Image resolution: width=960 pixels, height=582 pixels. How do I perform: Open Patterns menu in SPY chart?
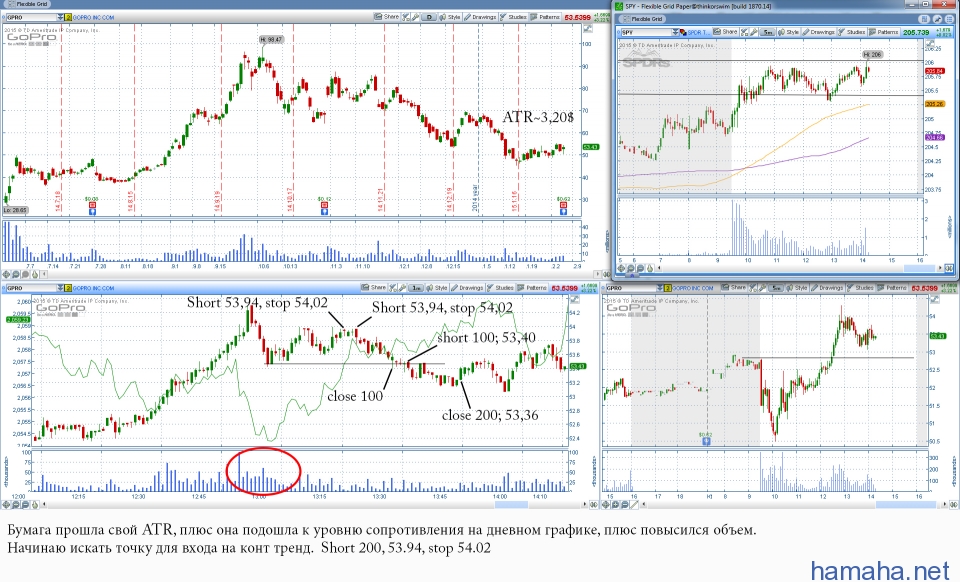884,32
